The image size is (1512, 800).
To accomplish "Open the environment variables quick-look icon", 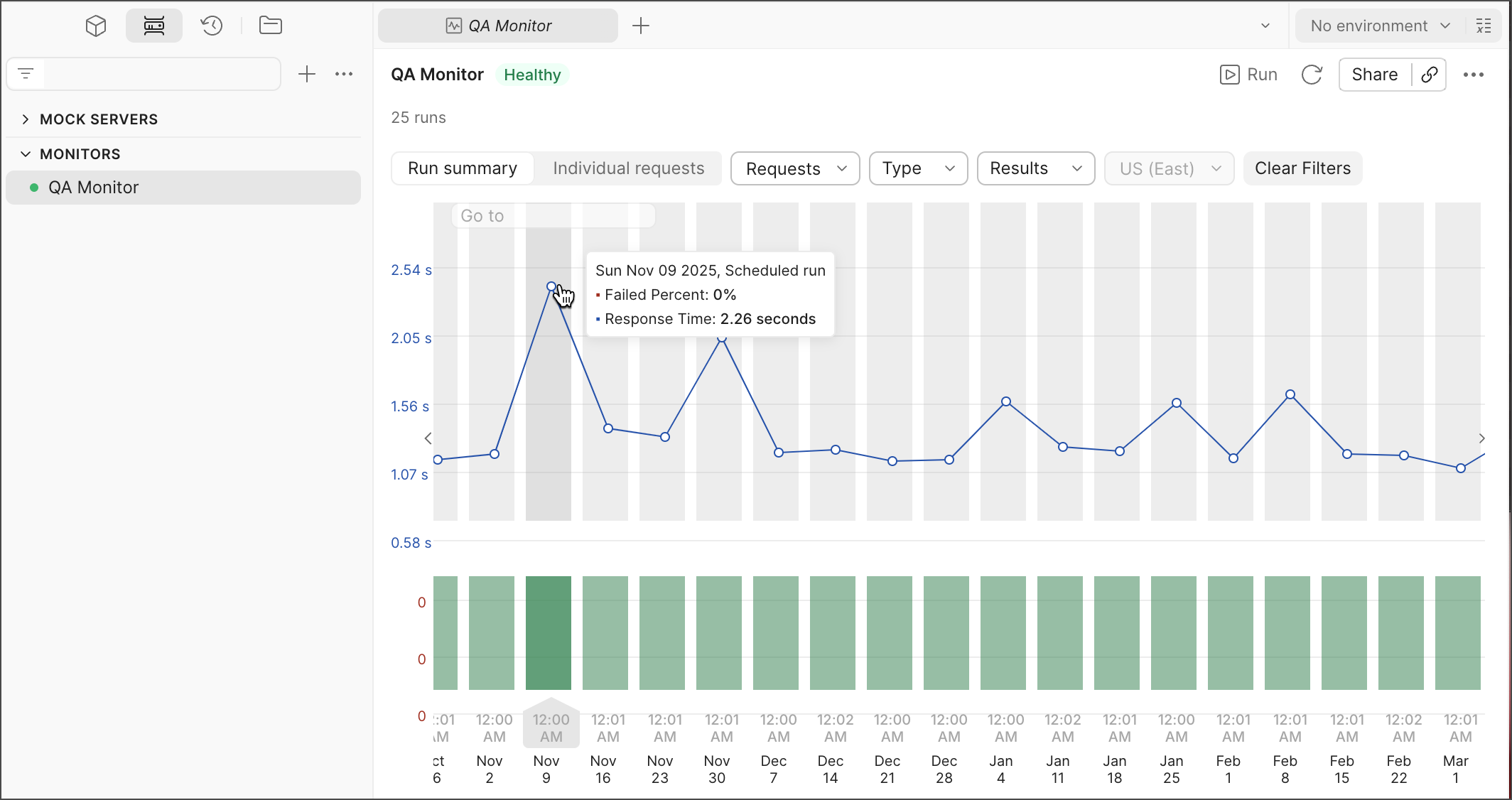I will [x=1484, y=26].
